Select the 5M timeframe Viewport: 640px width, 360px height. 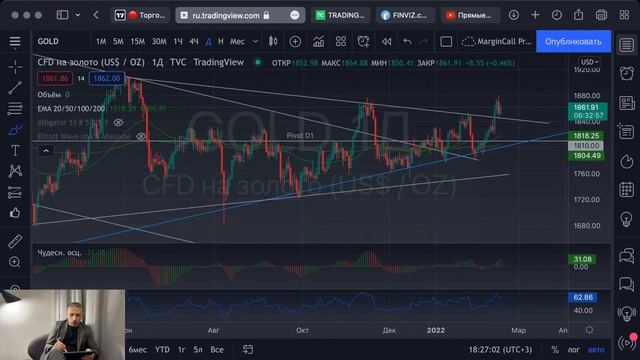[x=118, y=41]
